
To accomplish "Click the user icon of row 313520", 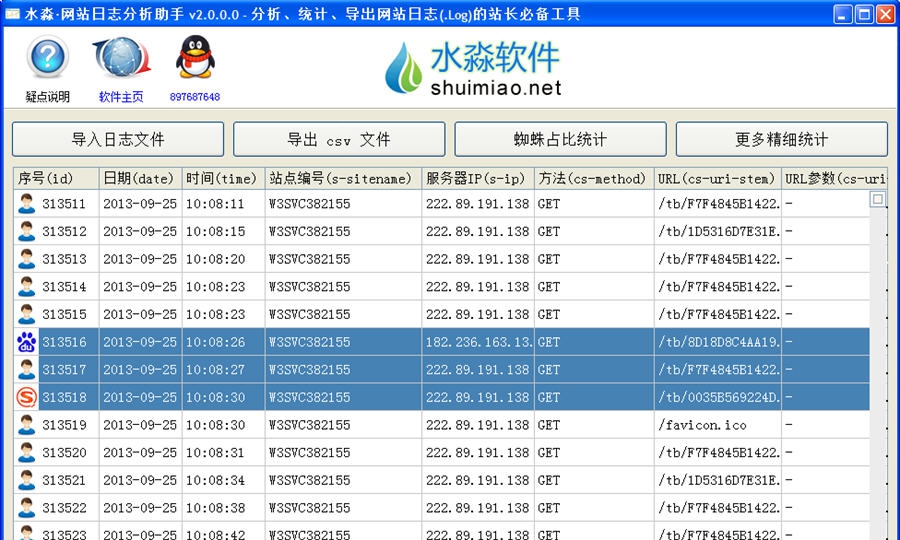I will coord(26,452).
